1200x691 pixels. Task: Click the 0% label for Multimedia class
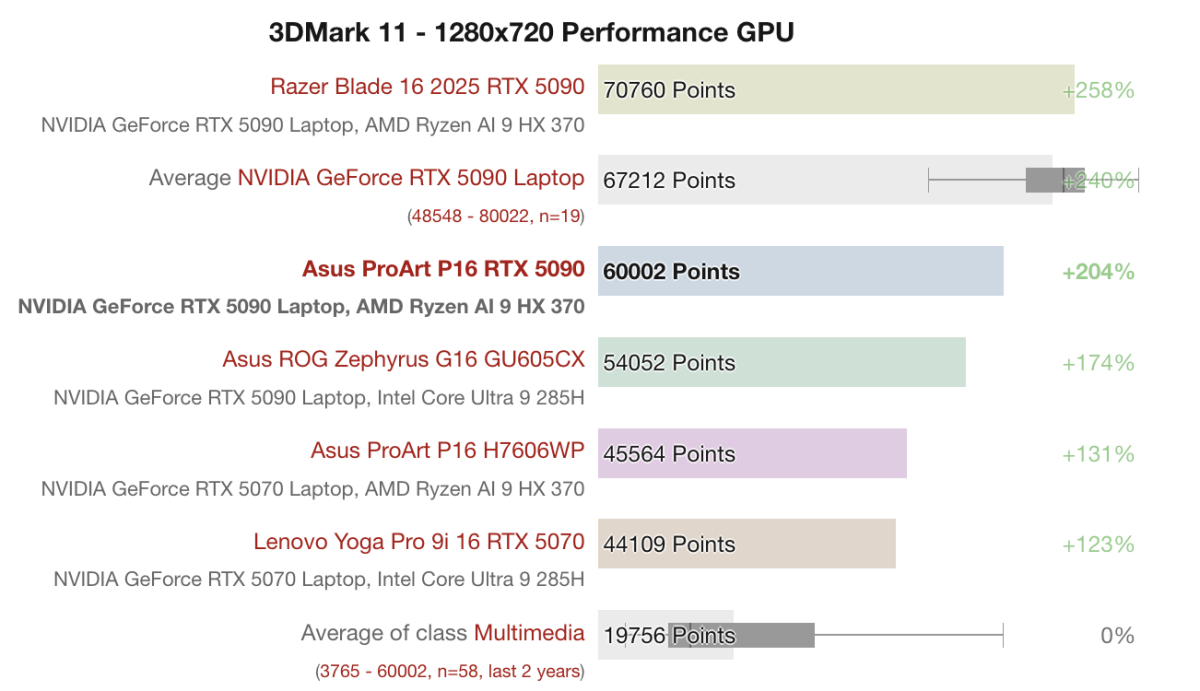click(x=1117, y=635)
